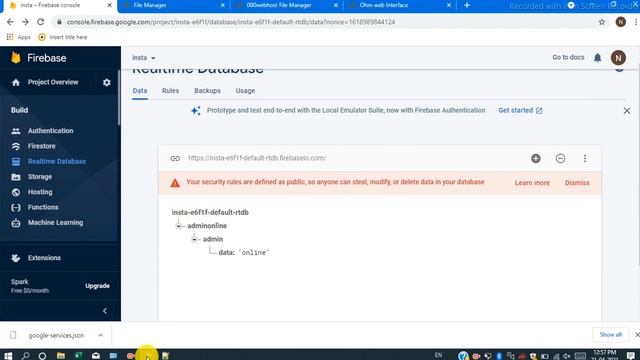Switch to the Backups tab
The image size is (640, 360).
(207, 91)
